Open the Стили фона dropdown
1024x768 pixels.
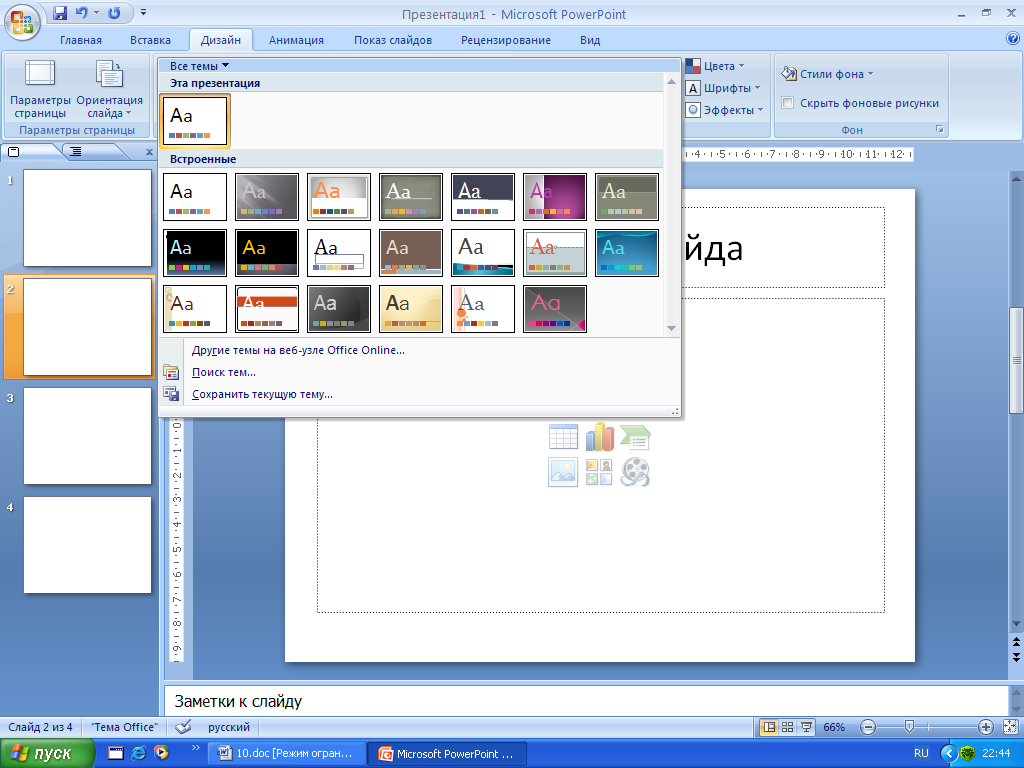coord(827,74)
